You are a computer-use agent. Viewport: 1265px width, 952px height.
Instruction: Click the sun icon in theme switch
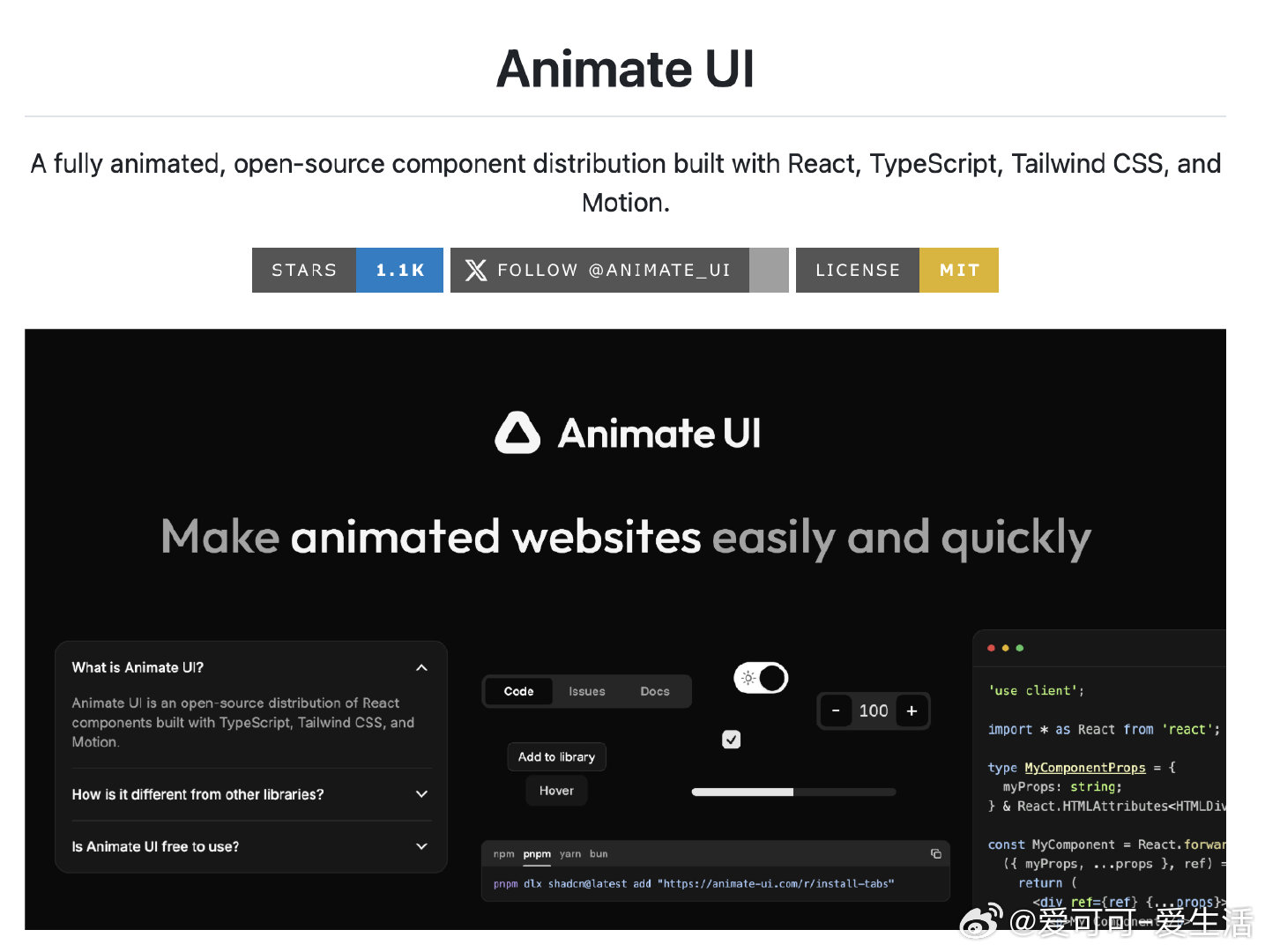click(748, 678)
